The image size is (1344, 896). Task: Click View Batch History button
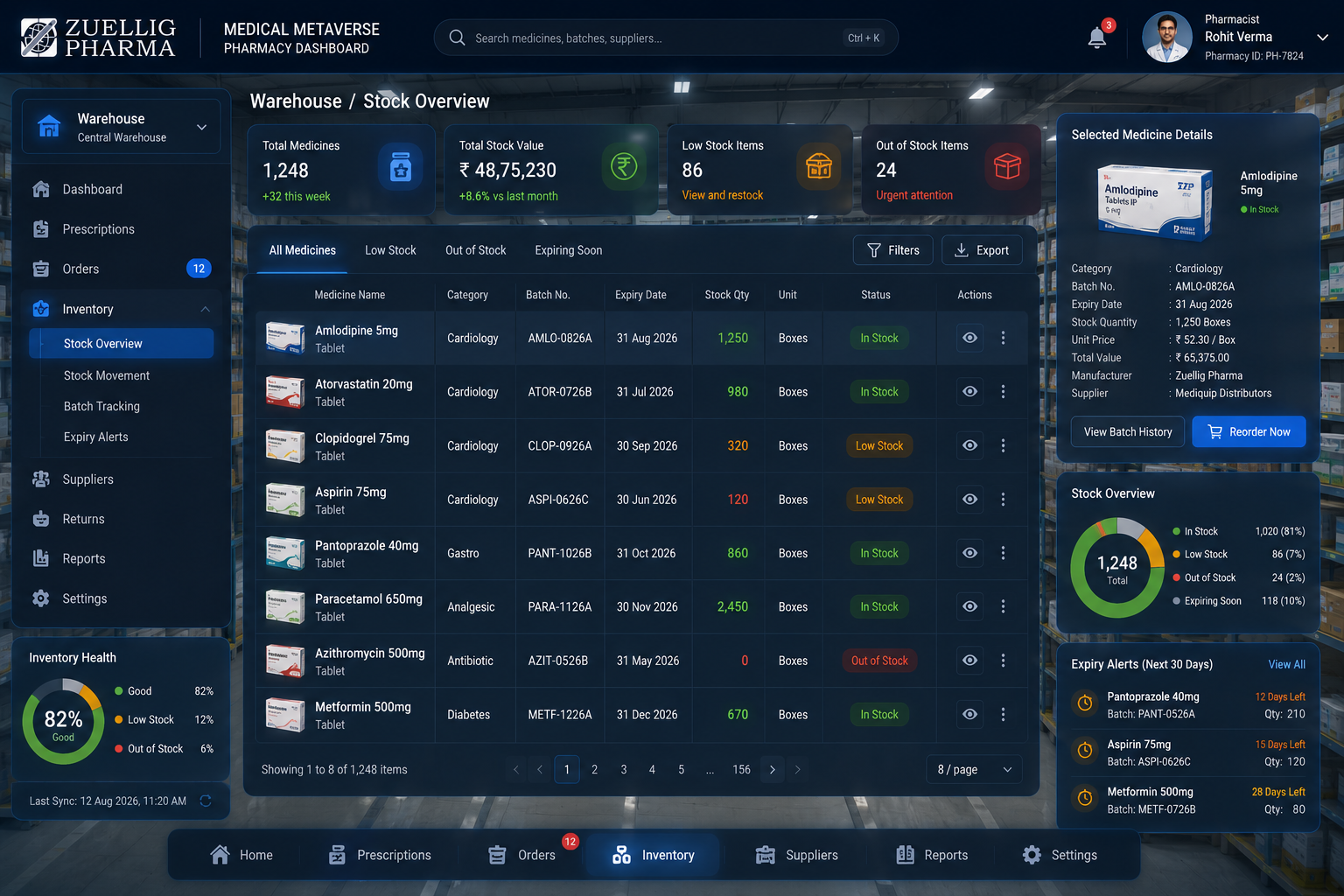(x=1128, y=431)
